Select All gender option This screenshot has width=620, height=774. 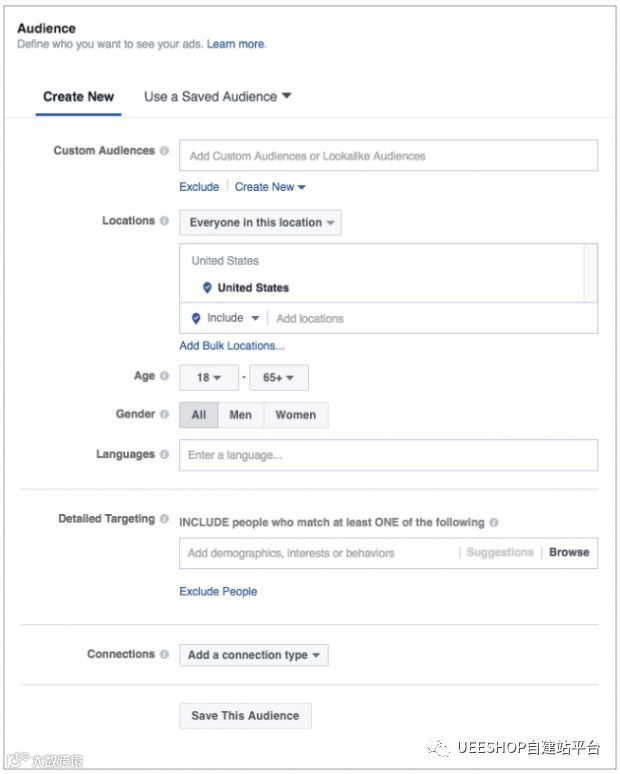[x=198, y=415]
